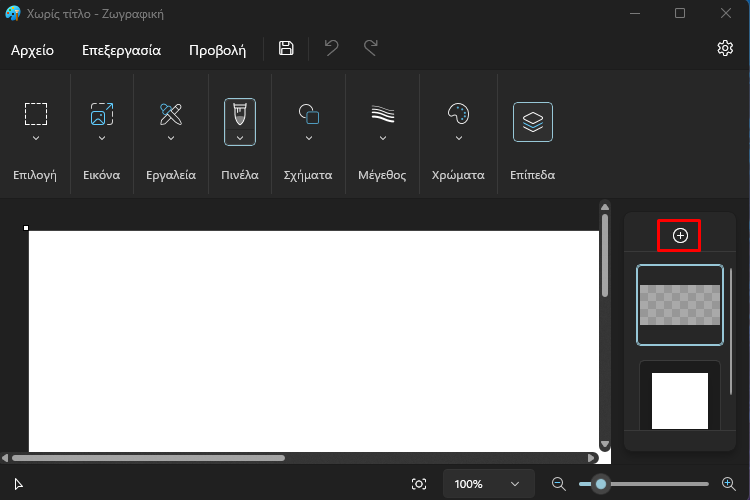Click the horizontal scrollbar left arrow
Image resolution: width=750 pixels, height=500 pixels.
(x=5, y=458)
